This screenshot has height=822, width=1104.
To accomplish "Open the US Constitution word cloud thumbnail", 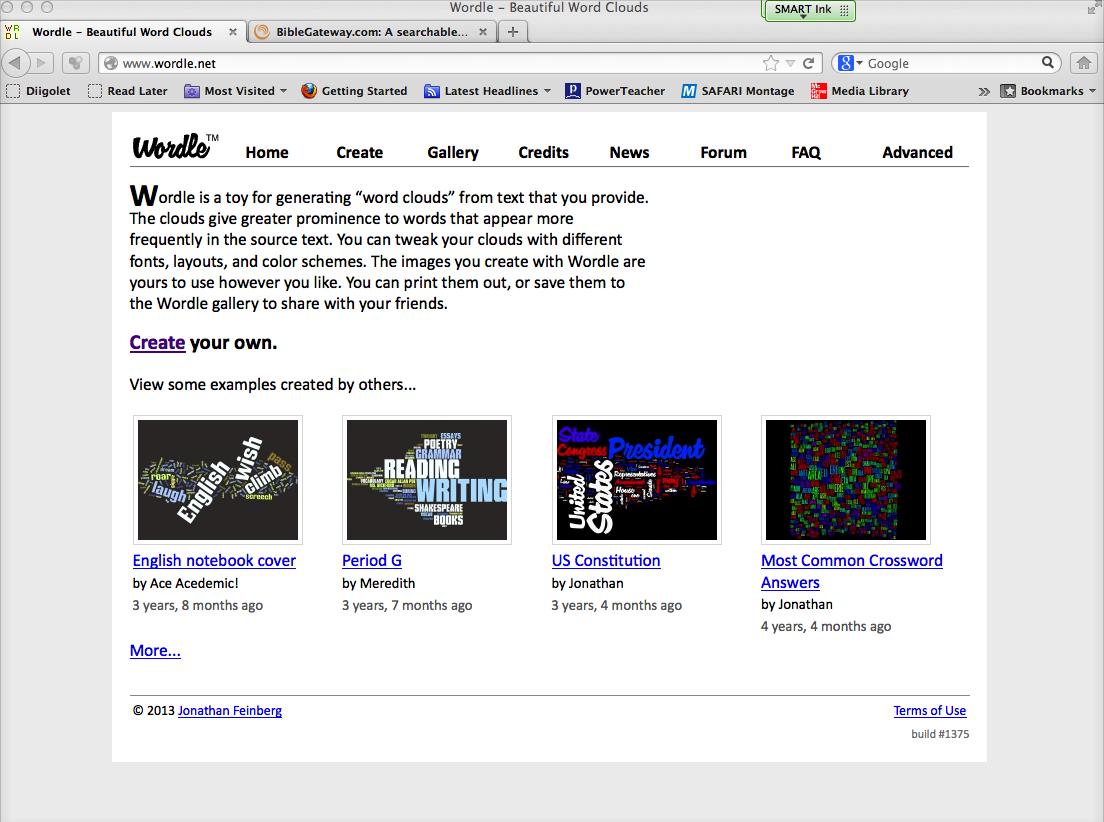I will pyautogui.click(x=636, y=480).
